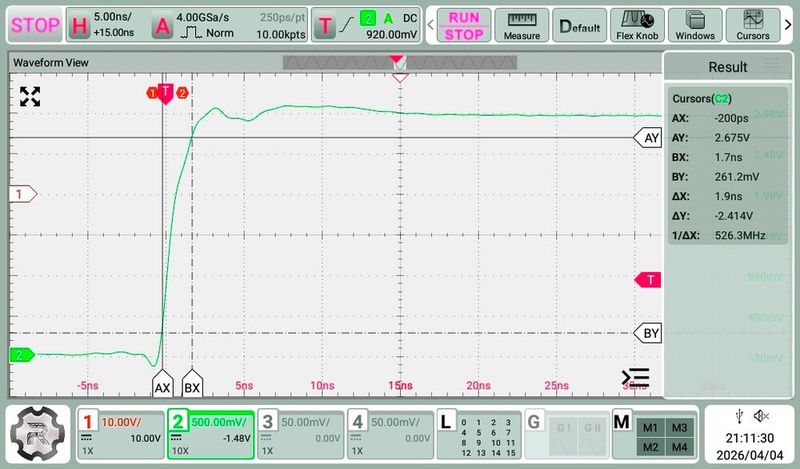Click the AY 2.675V readout
This screenshot has width=800, height=469.
711,138
